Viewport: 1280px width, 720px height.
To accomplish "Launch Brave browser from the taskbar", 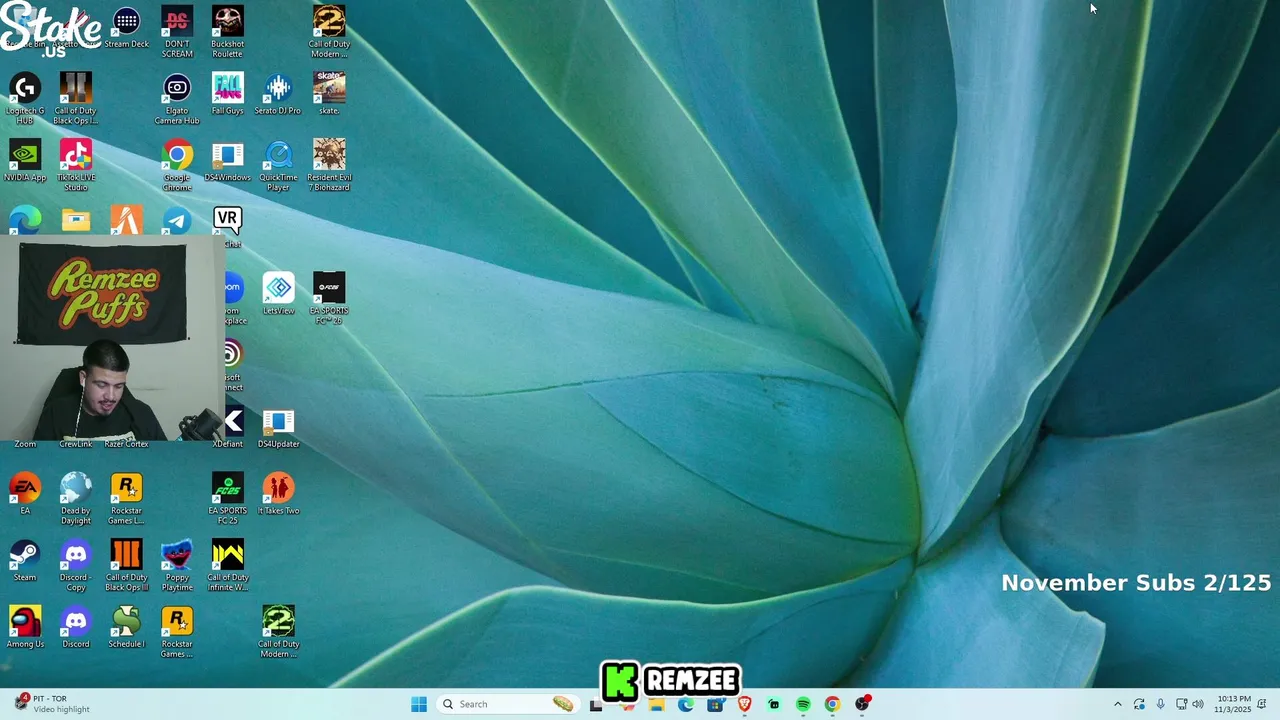I will (744, 704).
